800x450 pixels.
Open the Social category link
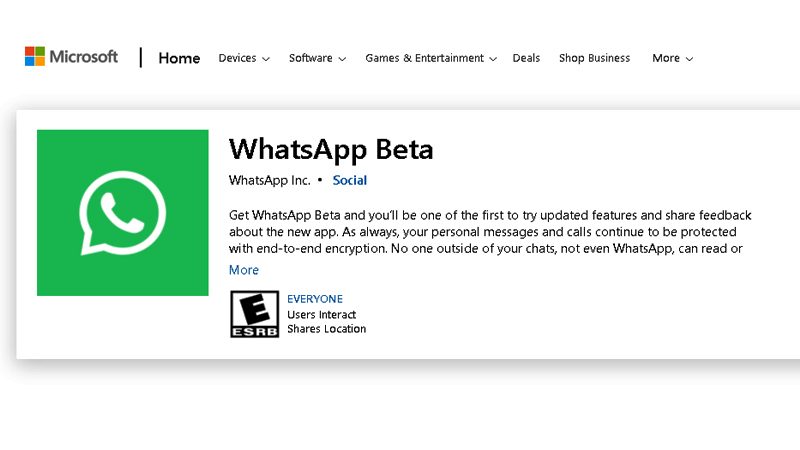(350, 181)
